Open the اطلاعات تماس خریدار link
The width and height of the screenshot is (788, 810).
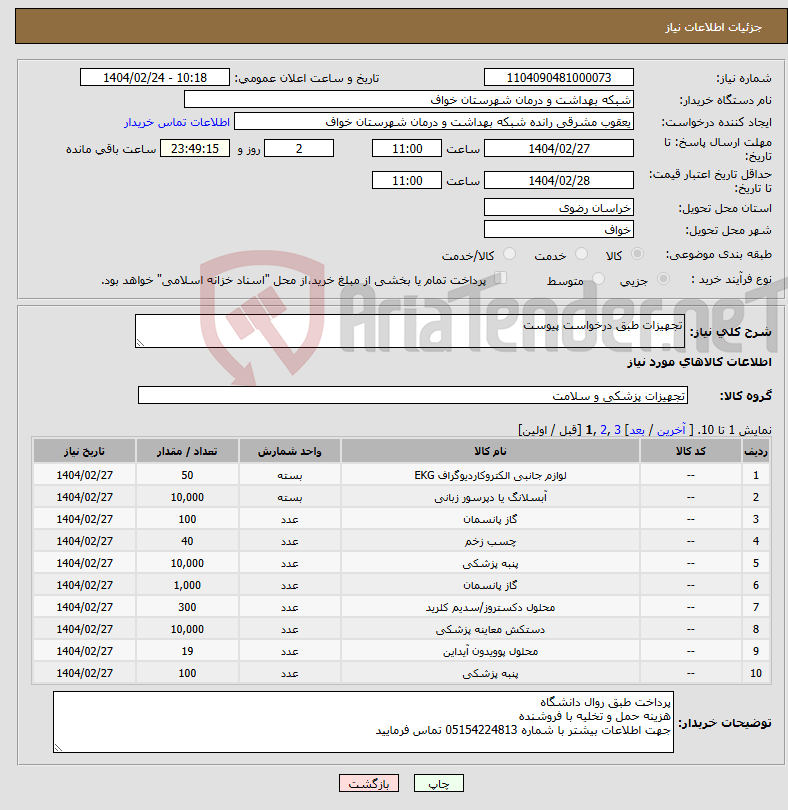[177, 122]
